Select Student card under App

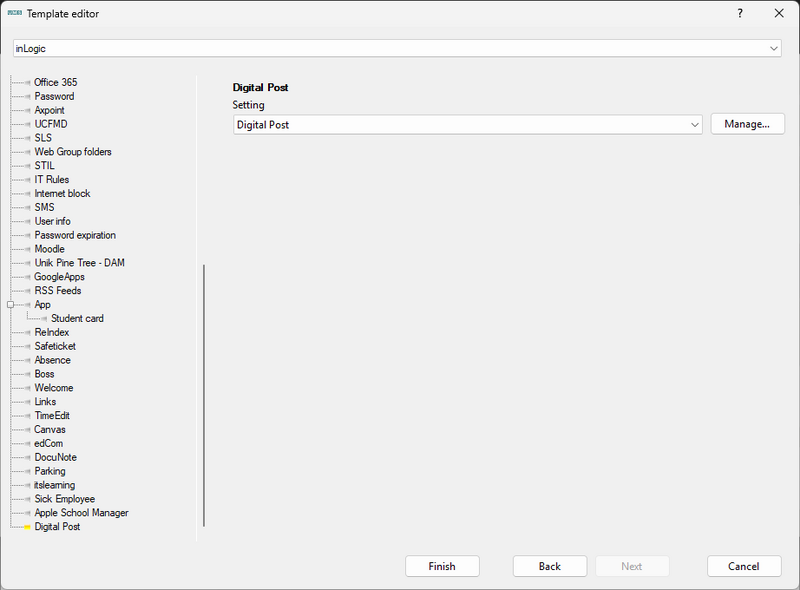[x=78, y=318]
